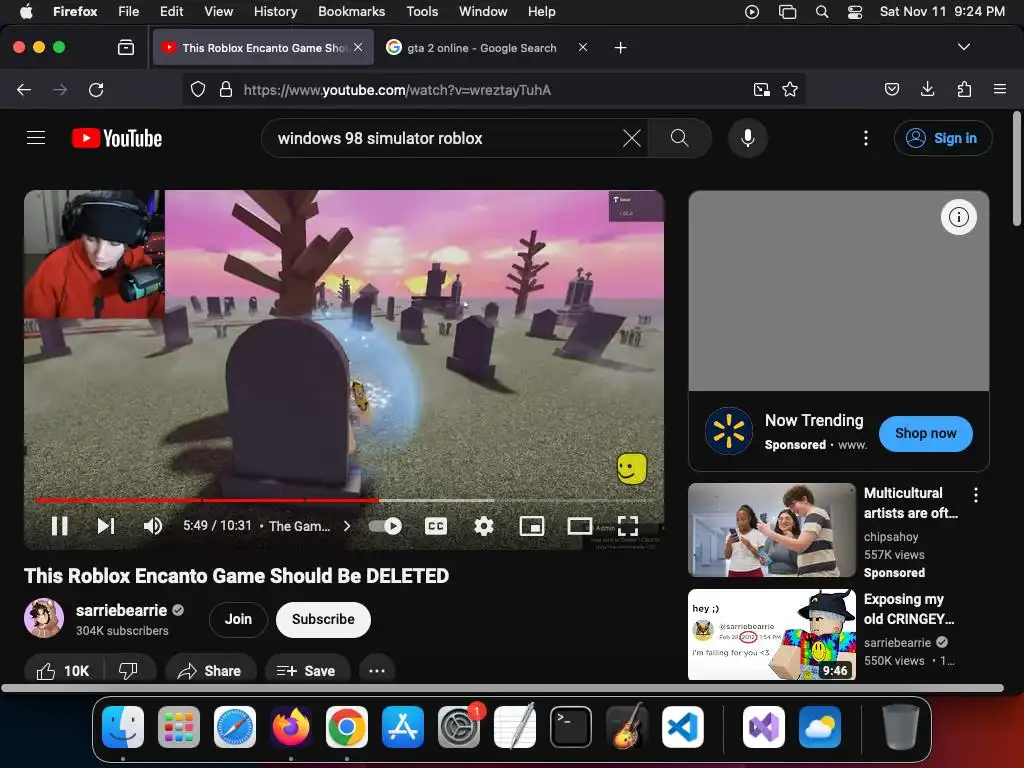Toggle the autoplay switch
This screenshot has height=768, width=1024.
(385, 526)
